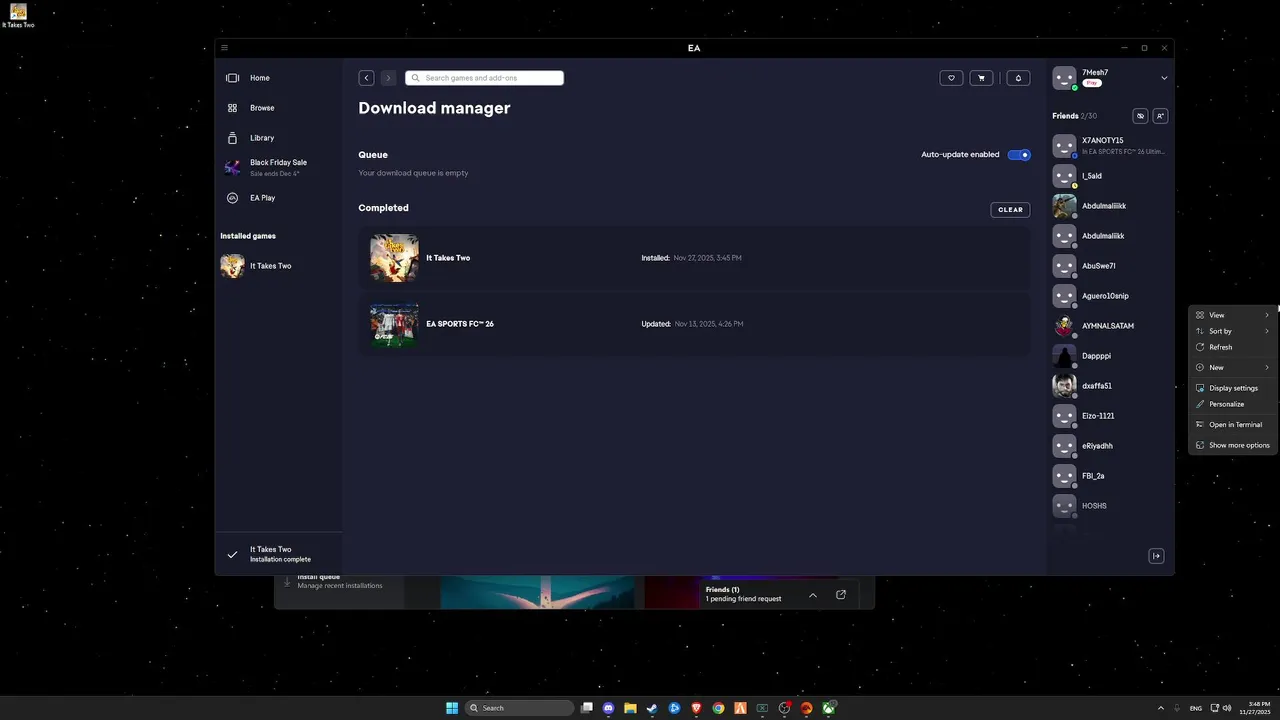Image resolution: width=1280 pixels, height=720 pixels.
Task: Click the add friend icon
Action: pyautogui.click(x=1160, y=116)
